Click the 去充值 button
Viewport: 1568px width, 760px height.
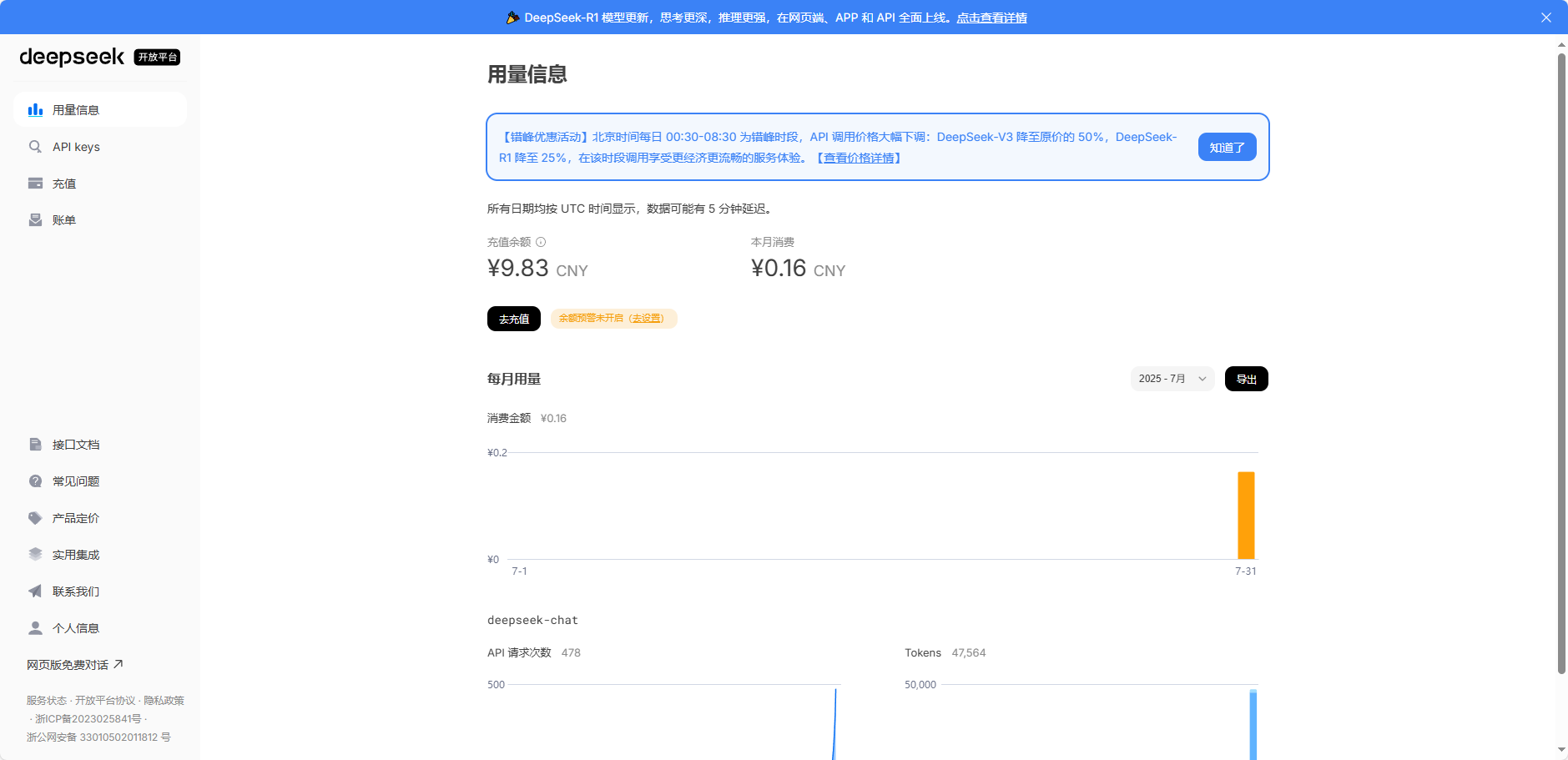tap(514, 319)
